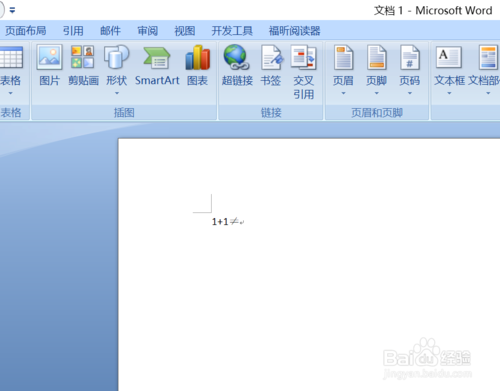Expand the 文本框 dropdown arrow
This screenshot has height=391, width=500.
click(449, 93)
